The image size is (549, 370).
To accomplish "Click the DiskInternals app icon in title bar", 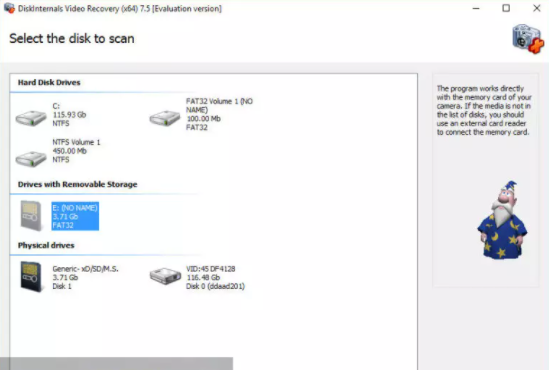I will (x=9, y=8).
